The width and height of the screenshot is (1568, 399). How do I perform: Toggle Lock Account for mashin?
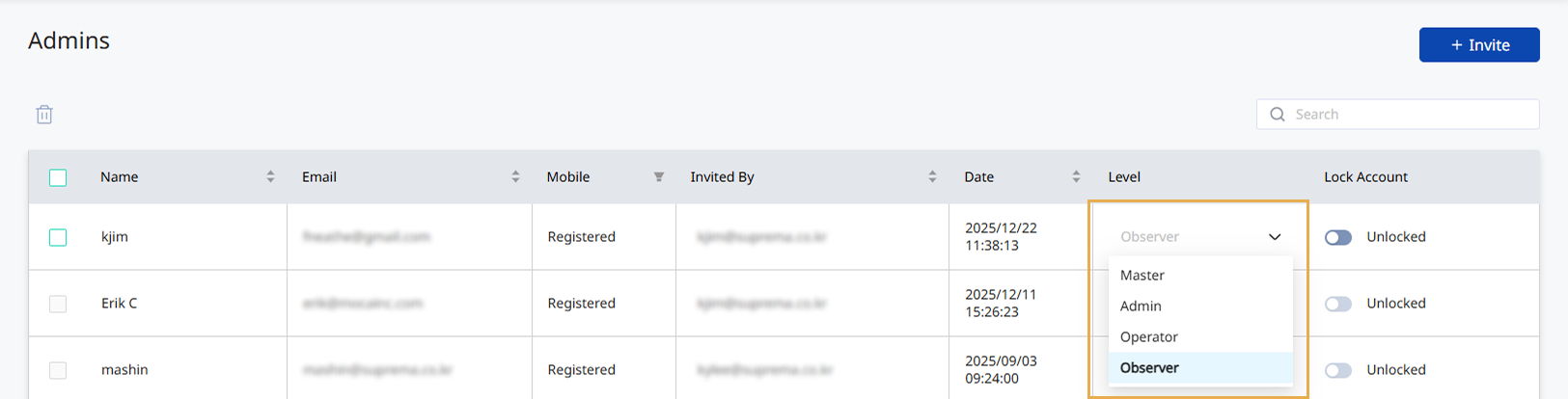[1338, 370]
